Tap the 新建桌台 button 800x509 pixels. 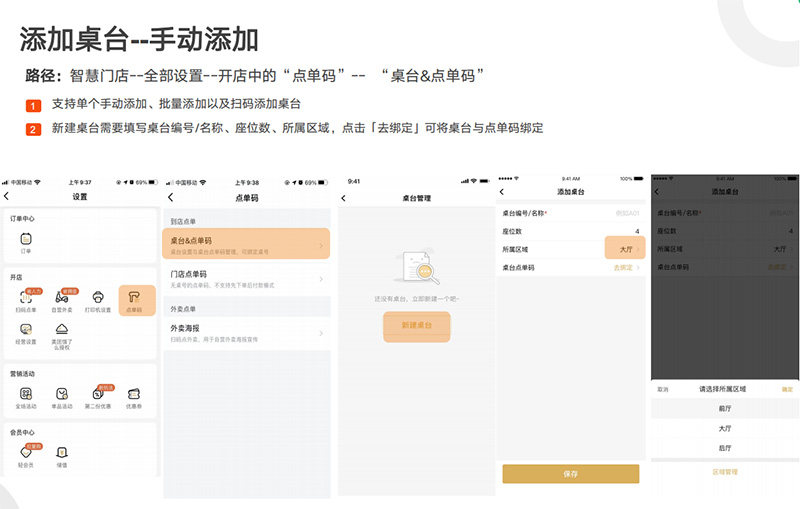coord(417,326)
